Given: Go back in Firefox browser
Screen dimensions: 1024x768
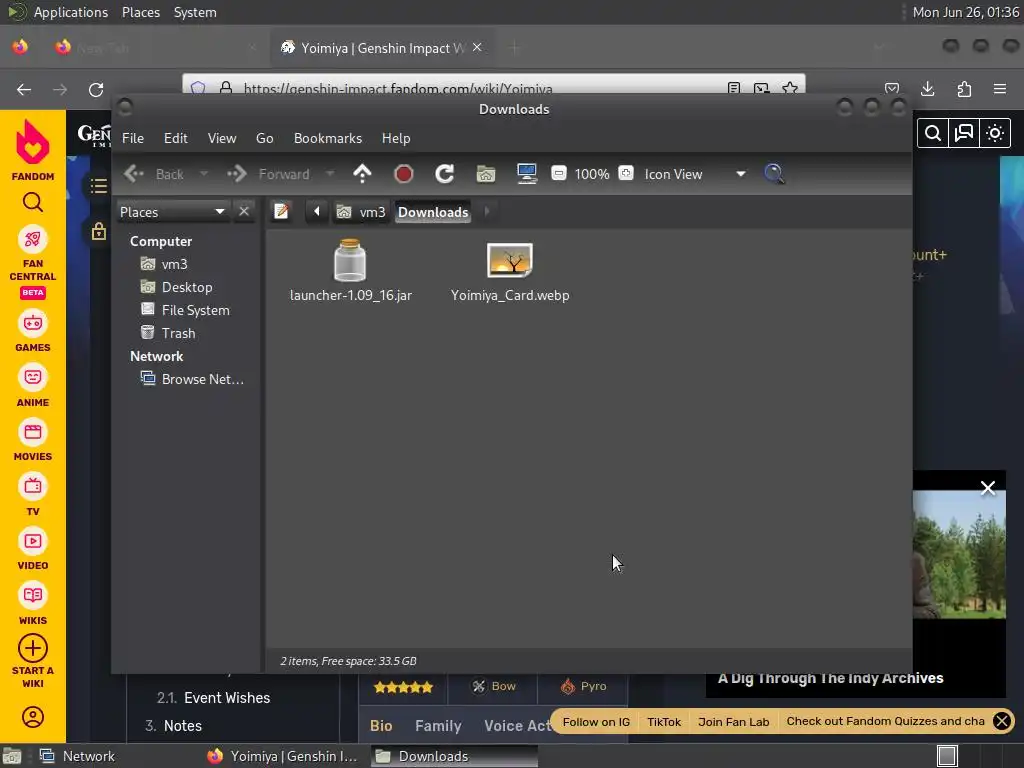Looking at the screenshot, I should tap(24, 89).
